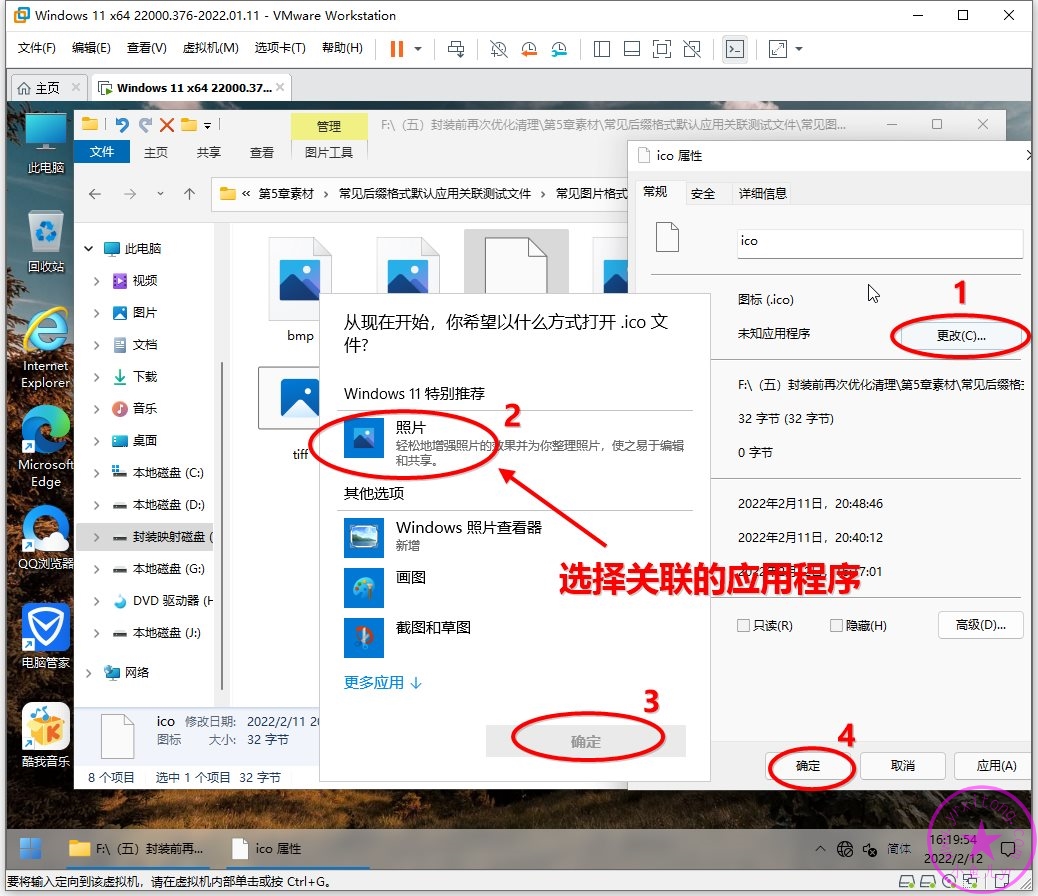Open the 查看 ribbon tab in Explorer

(x=261, y=152)
